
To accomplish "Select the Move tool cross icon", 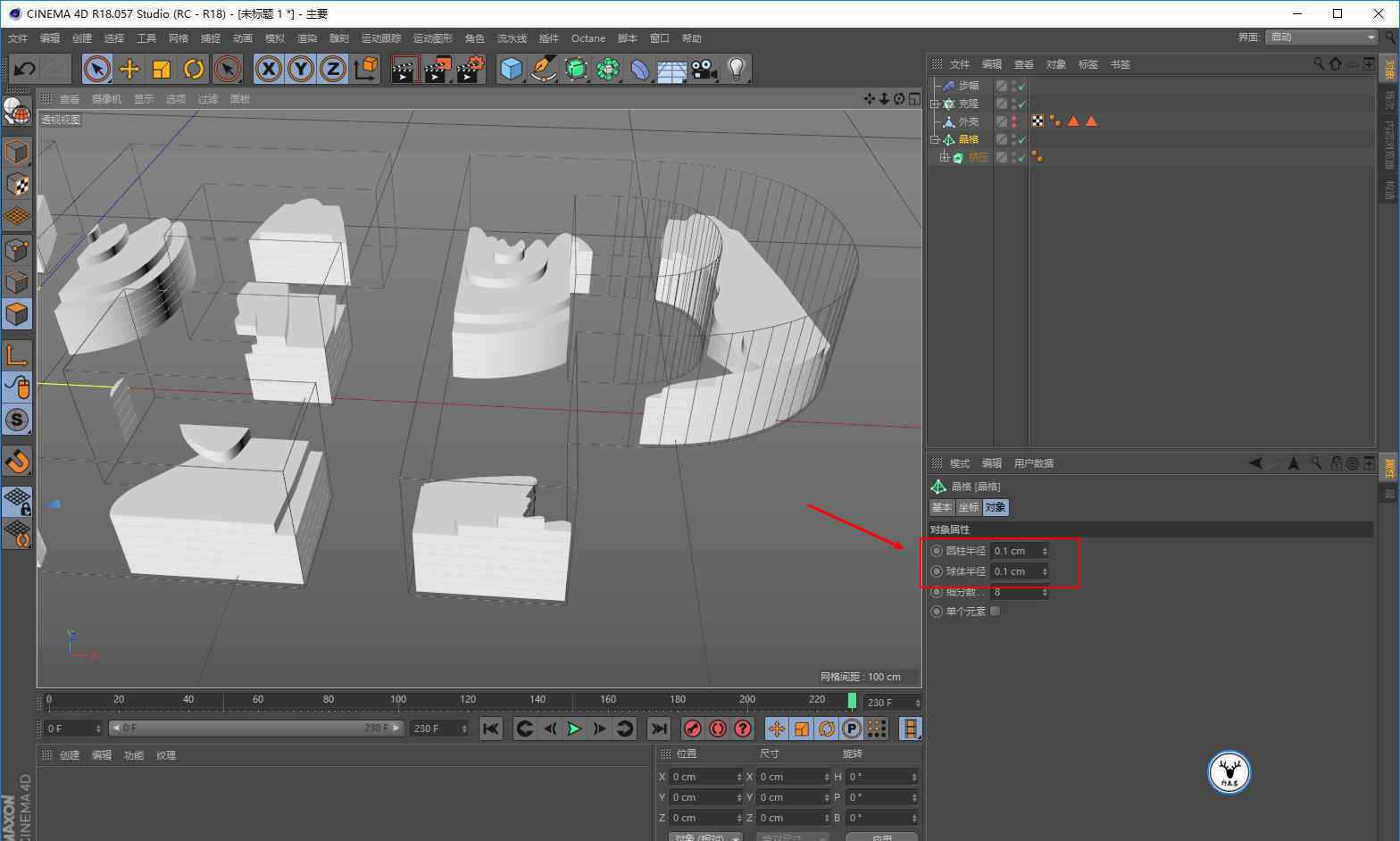I will [x=129, y=69].
